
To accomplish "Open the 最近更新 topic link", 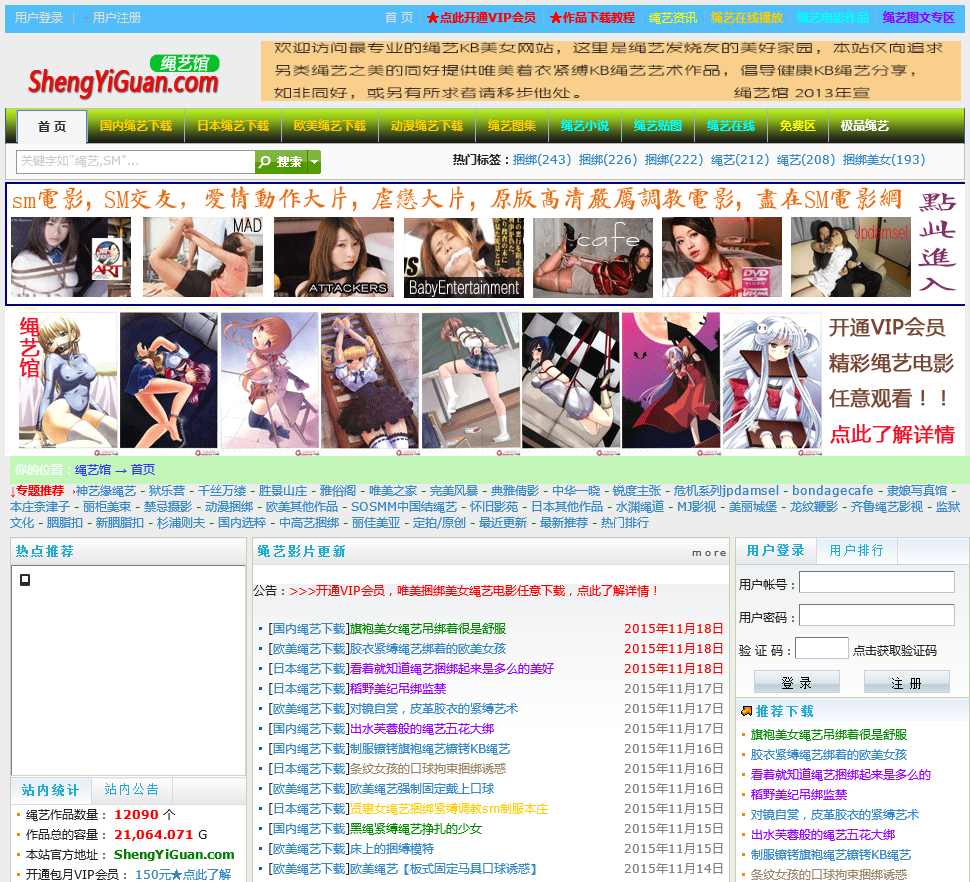I will (503, 523).
